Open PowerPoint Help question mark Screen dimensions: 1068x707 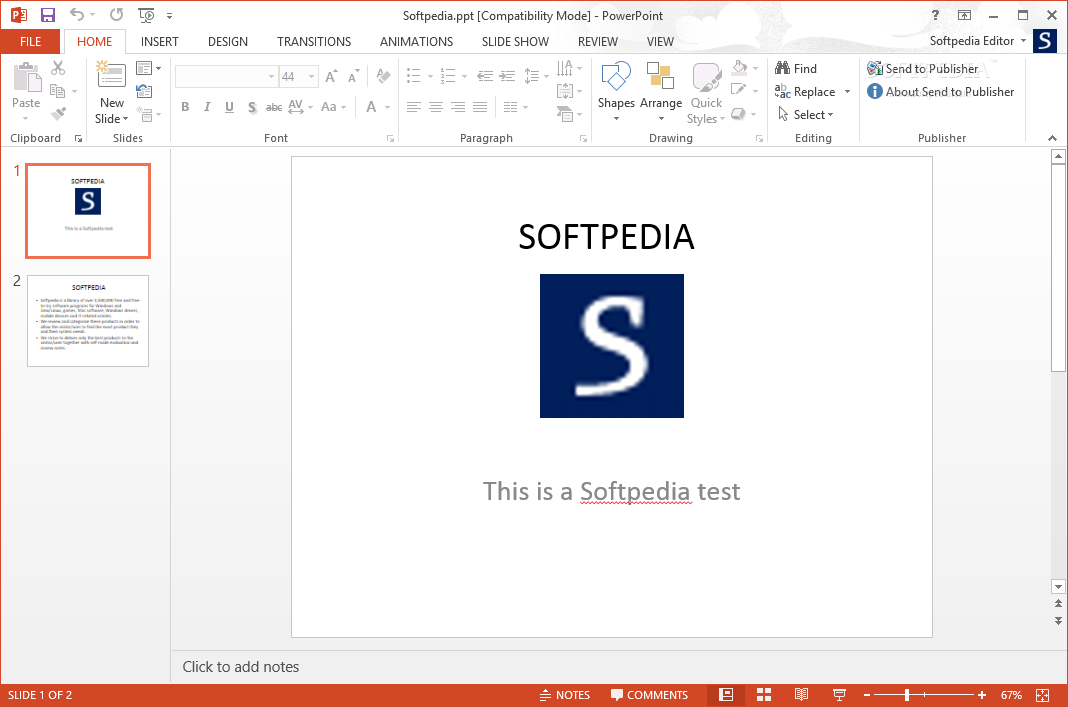(x=935, y=15)
